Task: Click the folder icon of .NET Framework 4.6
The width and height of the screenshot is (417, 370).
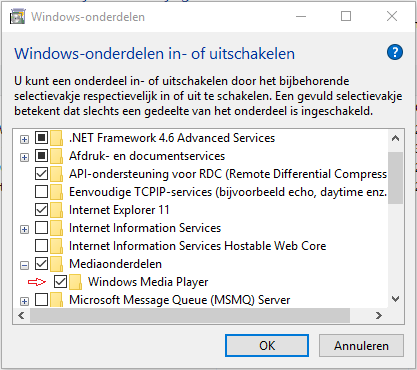Action: [57, 138]
